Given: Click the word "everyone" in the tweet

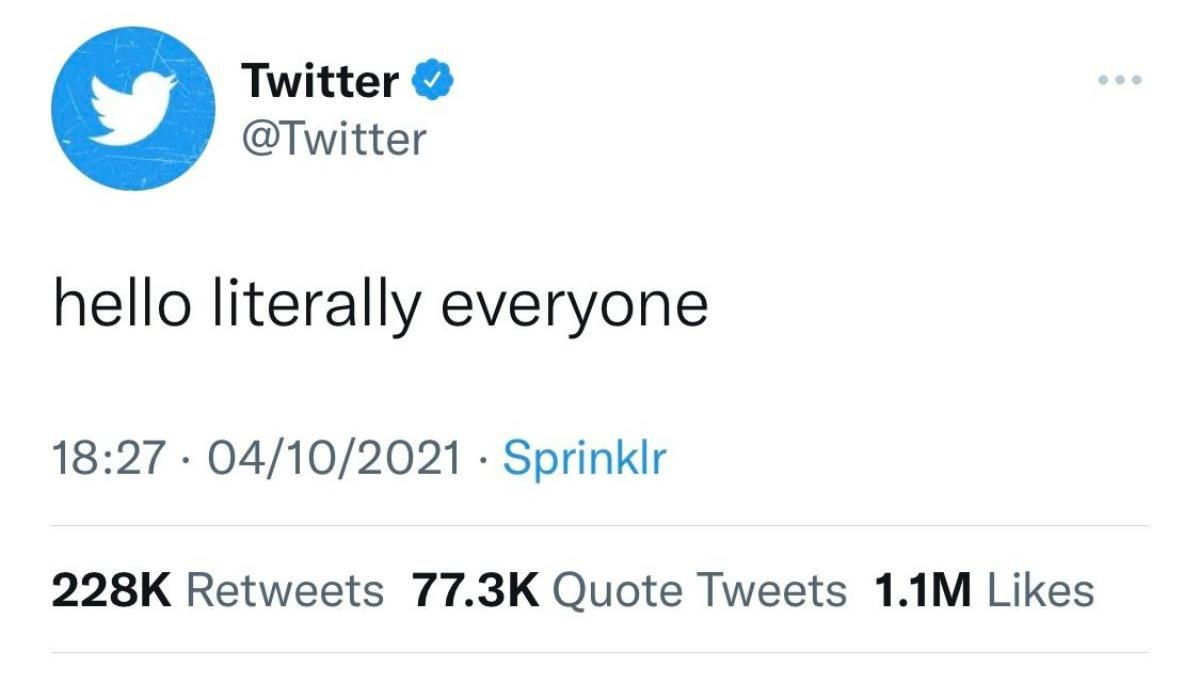Looking at the screenshot, I should 574,305.
